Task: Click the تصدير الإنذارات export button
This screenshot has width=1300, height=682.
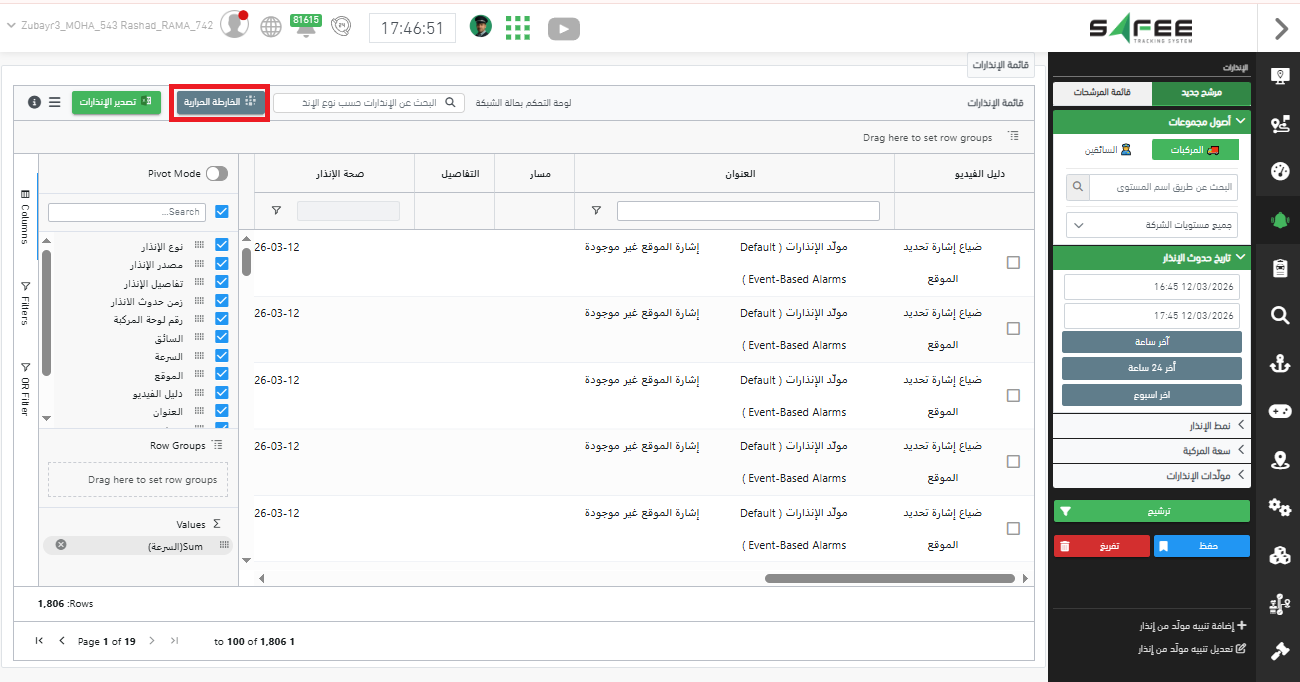Action: click(x=116, y=102)
